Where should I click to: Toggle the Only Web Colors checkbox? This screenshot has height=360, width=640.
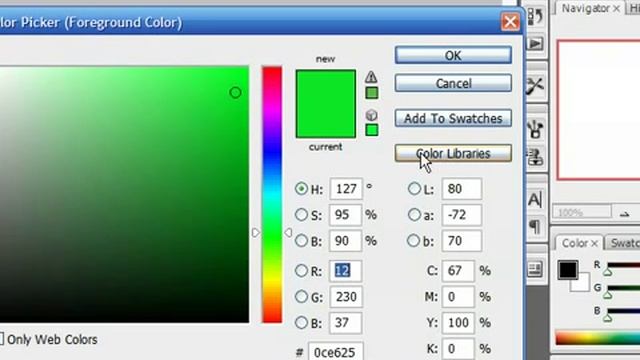1,339
